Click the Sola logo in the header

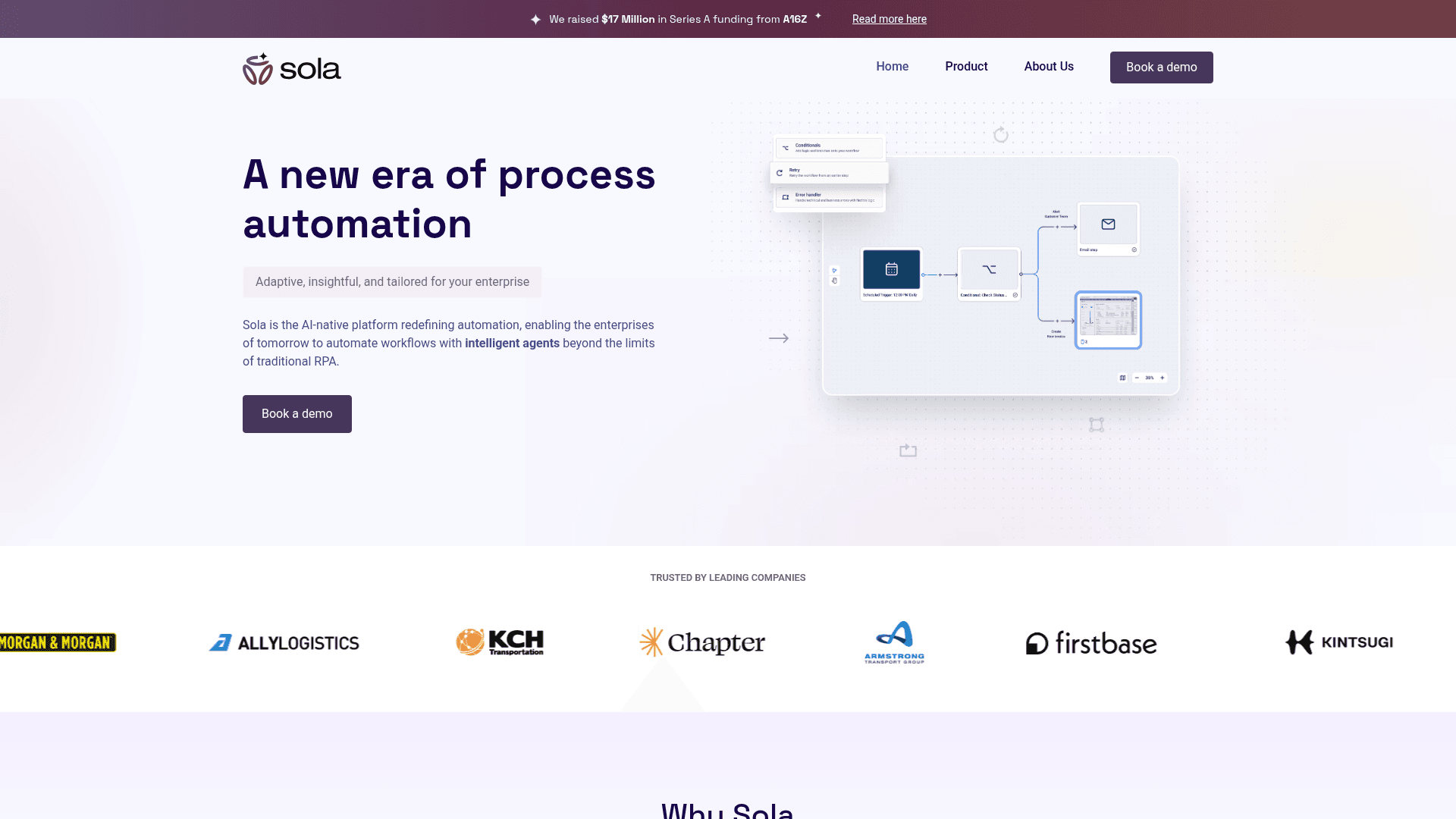coord(292,68)
